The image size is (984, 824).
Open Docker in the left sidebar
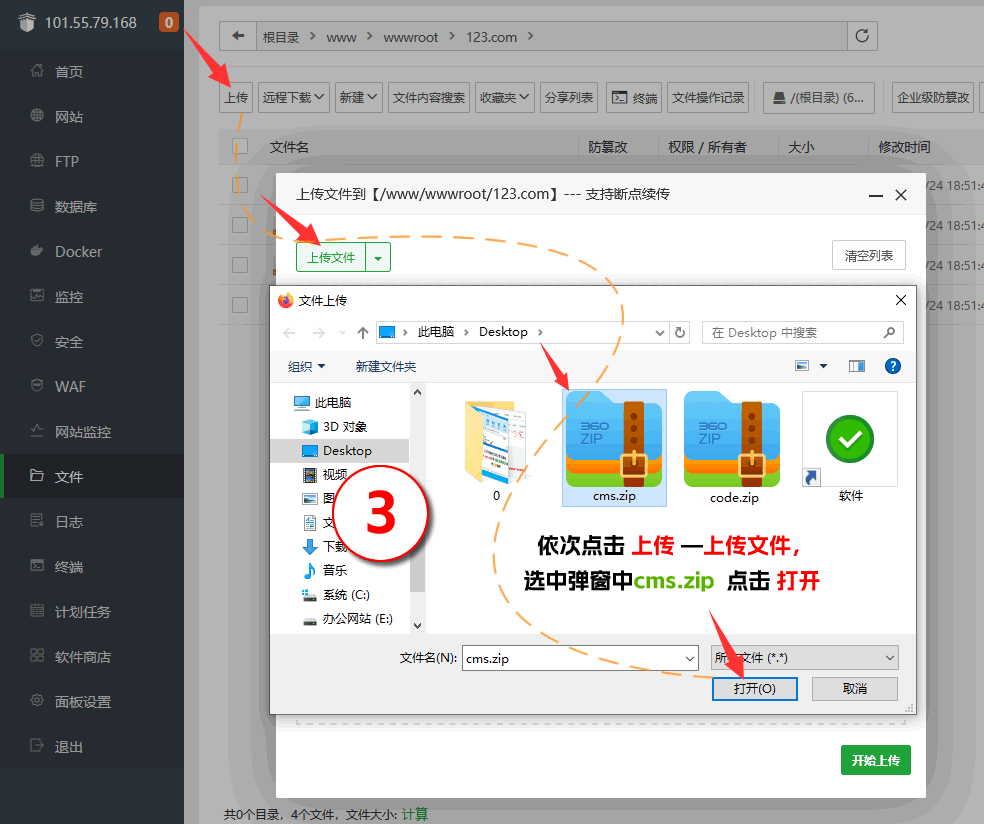78,252
